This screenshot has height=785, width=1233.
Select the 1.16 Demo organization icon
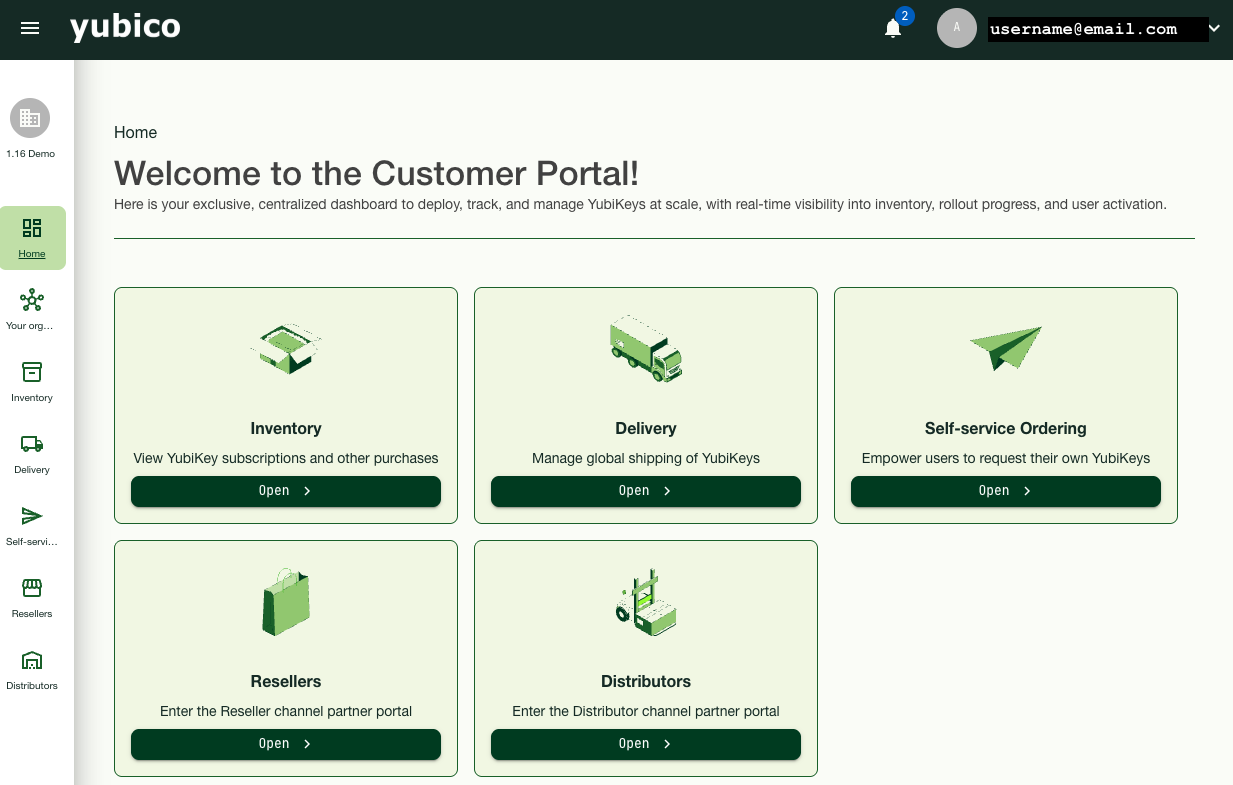pos(30,119)
